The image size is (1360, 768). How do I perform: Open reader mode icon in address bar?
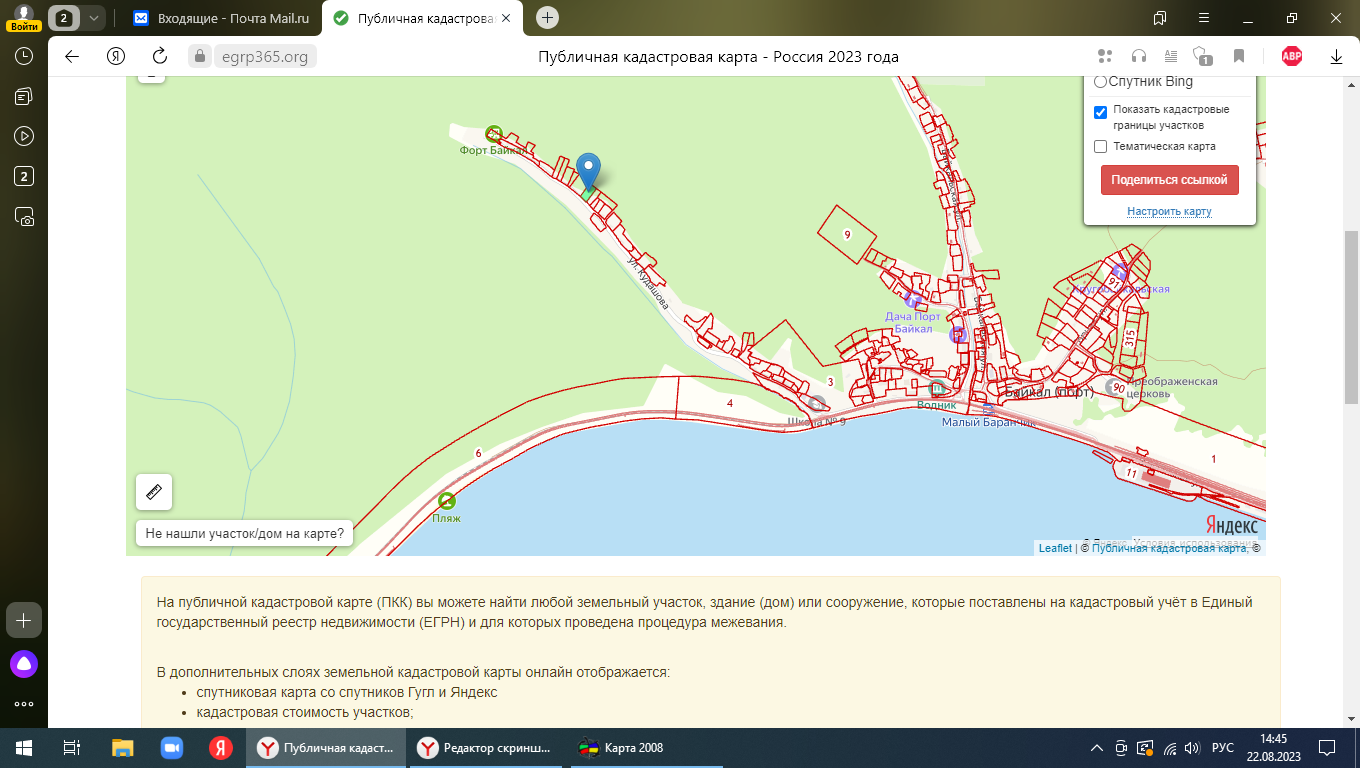pos(1172,57)
